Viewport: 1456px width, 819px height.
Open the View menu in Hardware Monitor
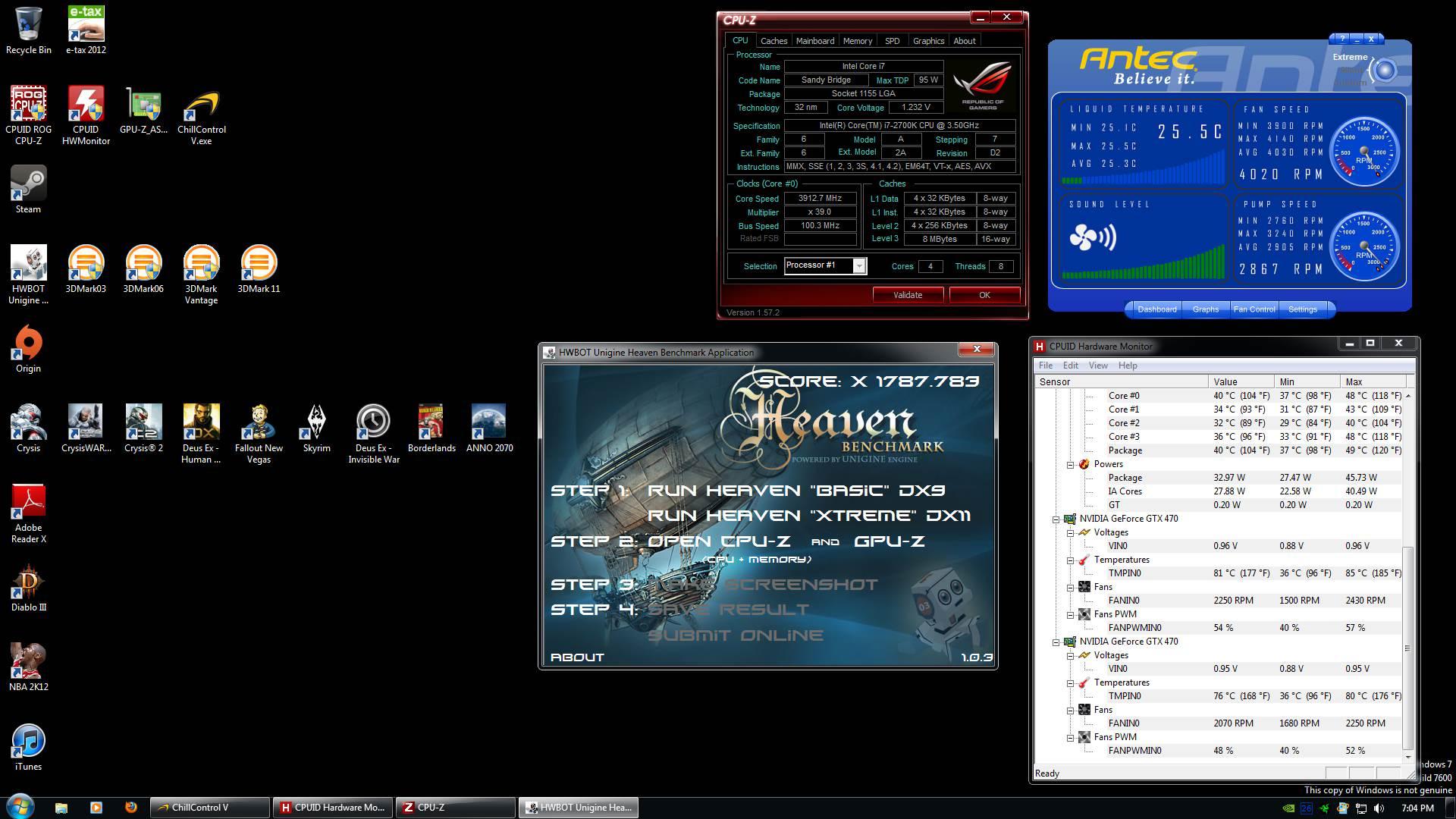pyautogui.click(x=1098, y=366)
